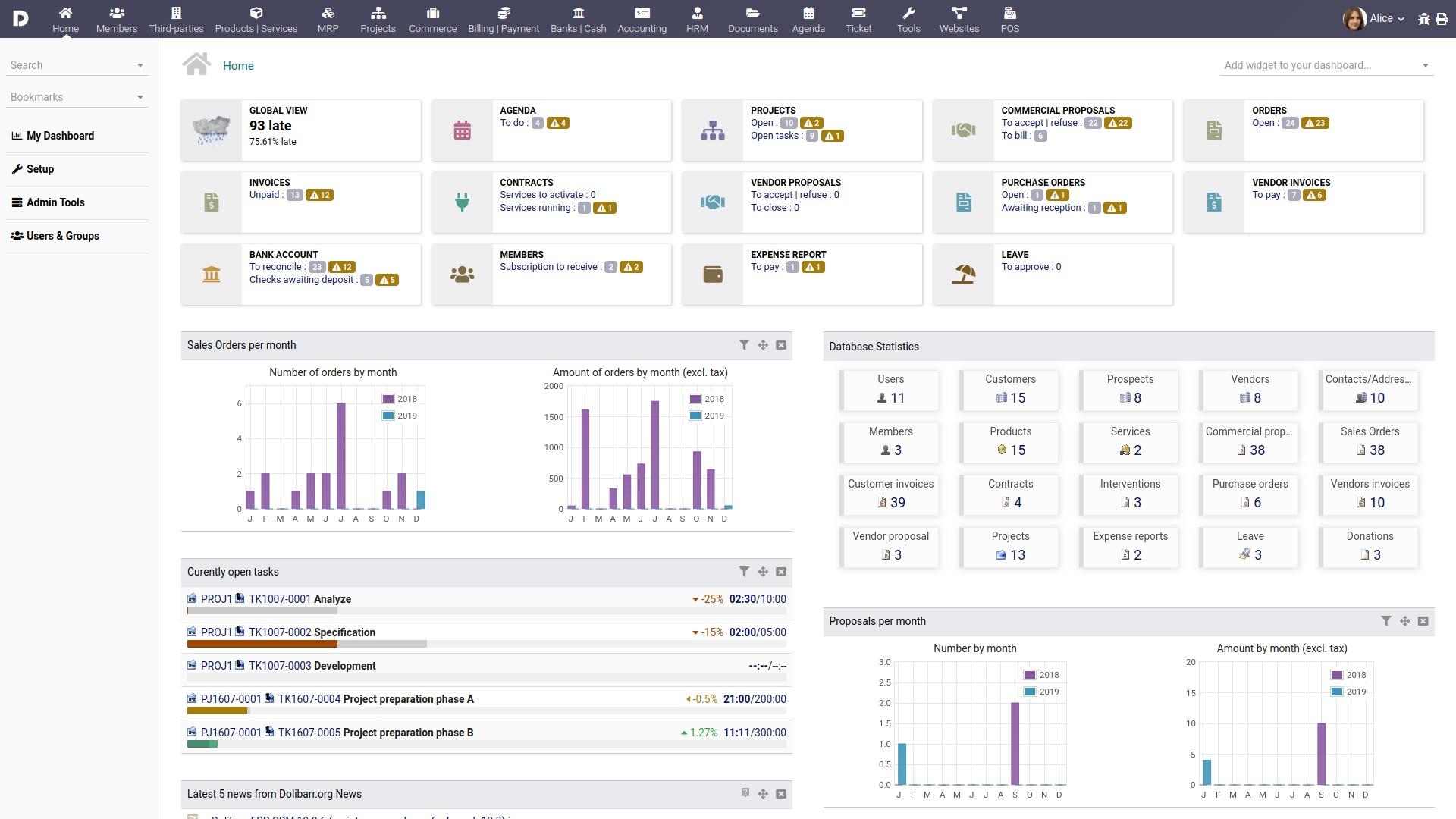Image resolution: width=1456 pixels, height=819 pixels.
Task: Open the Banks/Cash module
Action: tap(578, 18)
